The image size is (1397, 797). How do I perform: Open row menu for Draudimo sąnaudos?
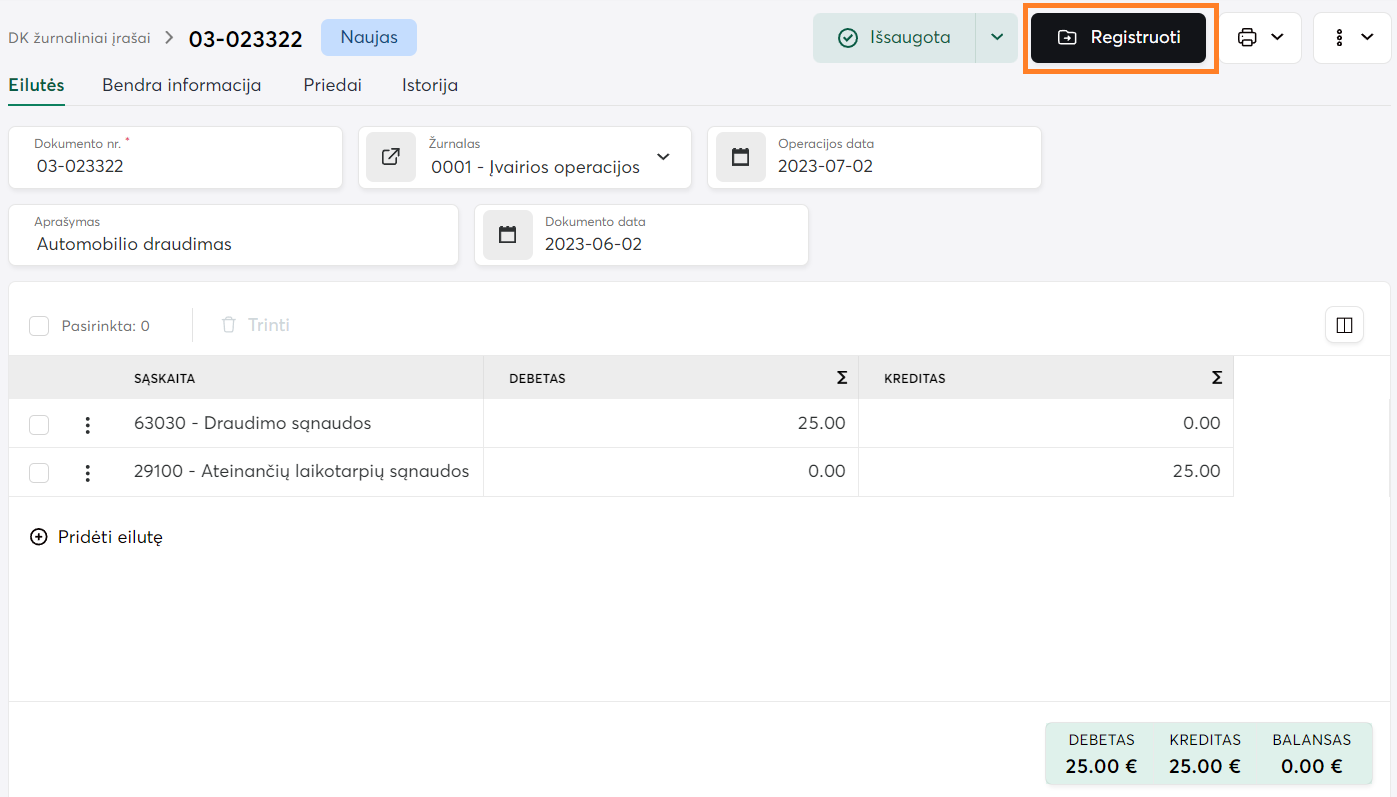click(88, 424)
